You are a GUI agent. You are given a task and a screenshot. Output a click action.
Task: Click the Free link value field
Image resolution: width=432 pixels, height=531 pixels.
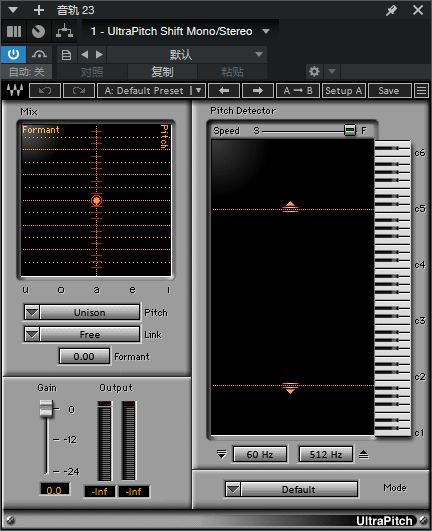coord(90,334)
